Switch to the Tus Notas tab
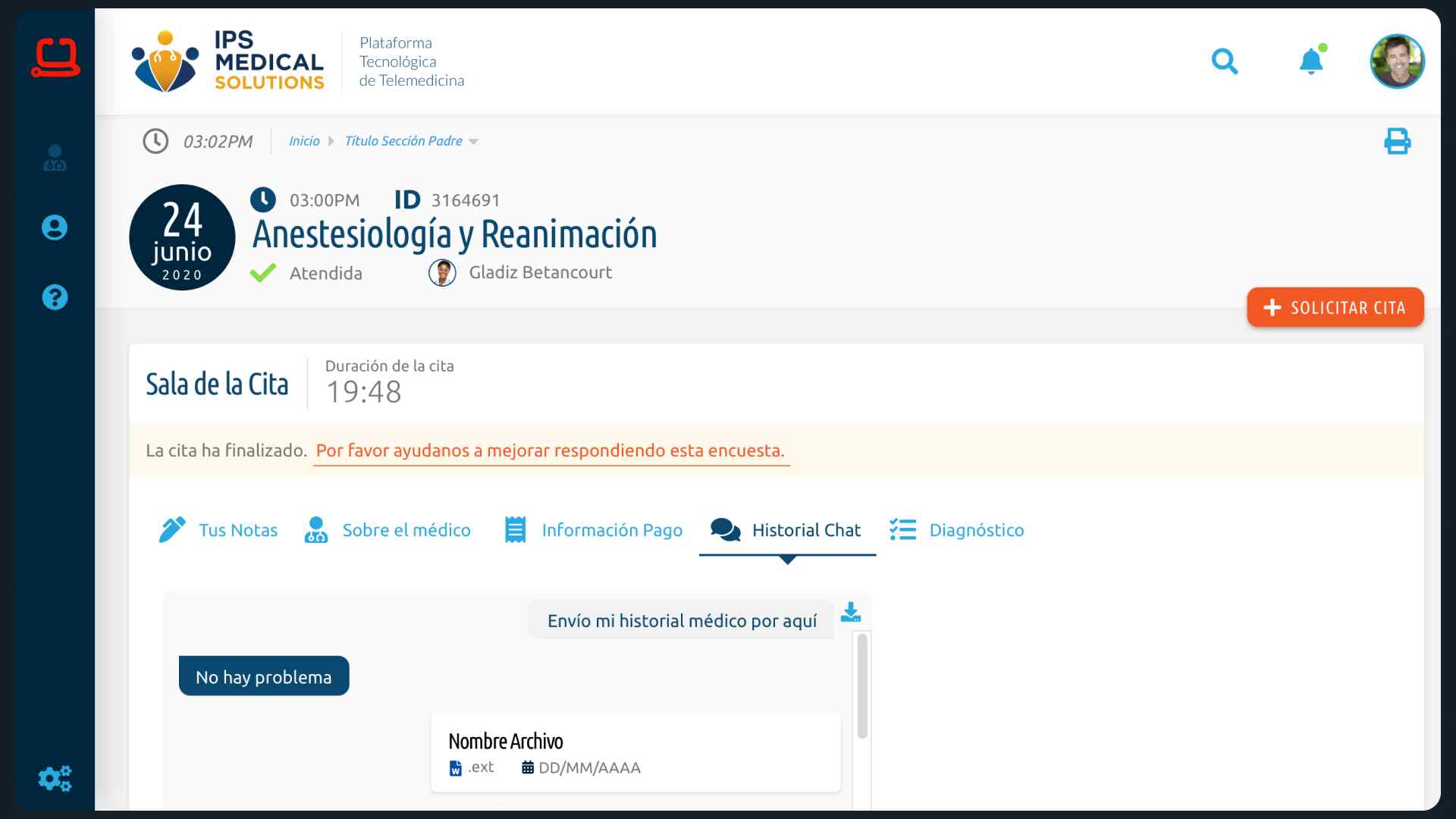This screenshot has width=1456, height=819. point(218,530)
